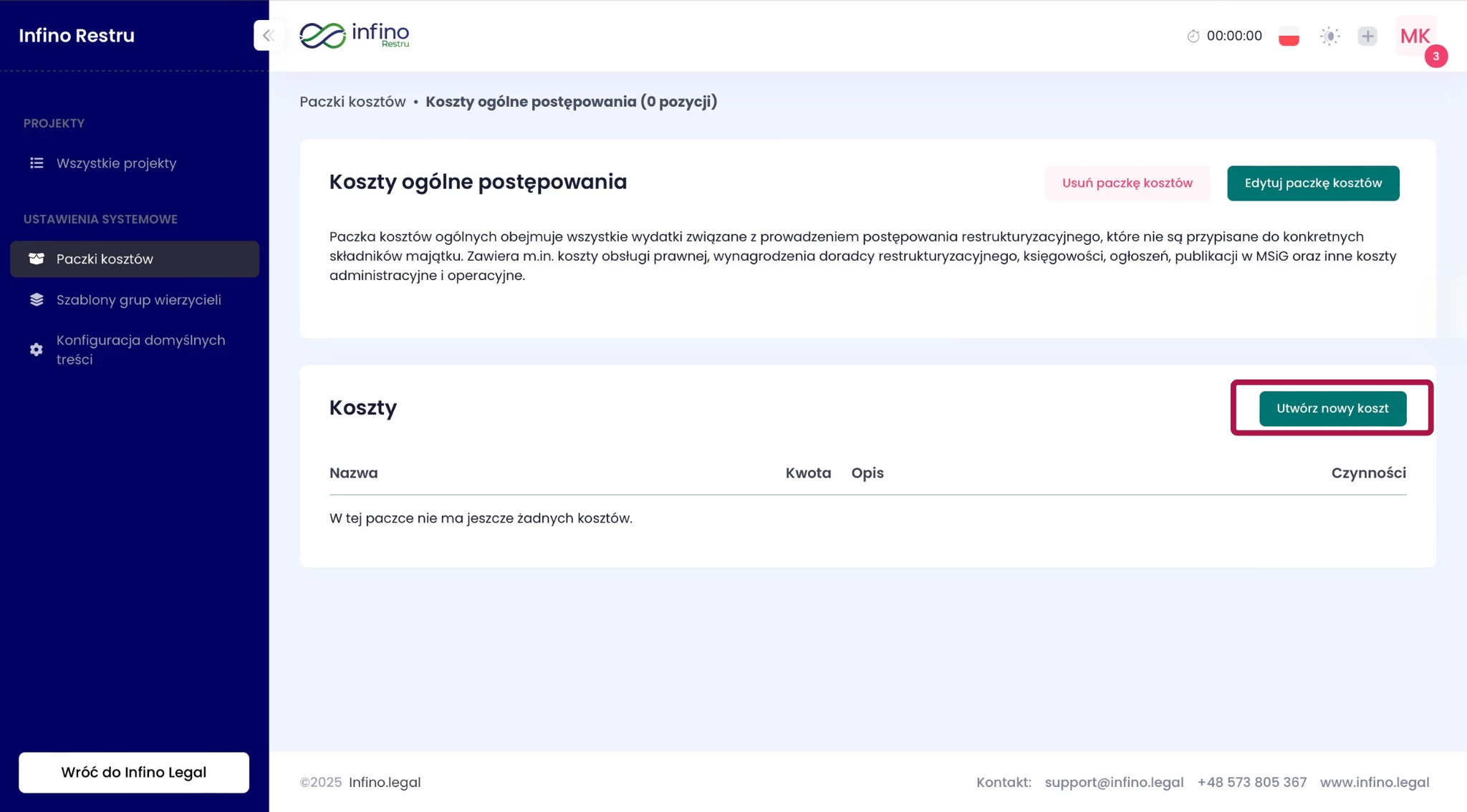Click Usuń paczkę kosztów button

tap(1127, 183)
